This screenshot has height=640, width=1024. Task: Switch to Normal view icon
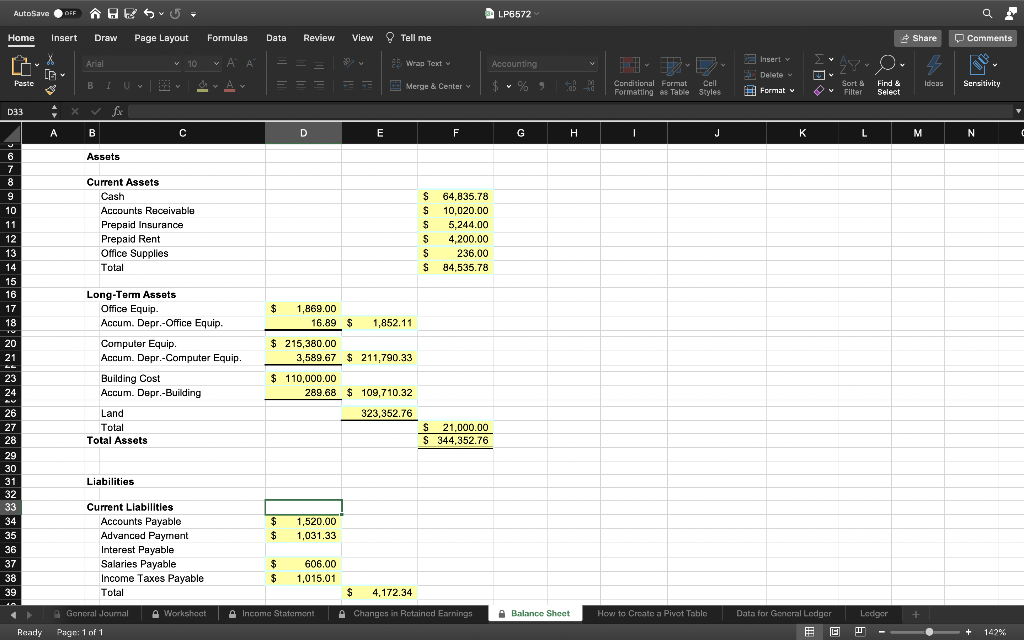click(809, 632)
